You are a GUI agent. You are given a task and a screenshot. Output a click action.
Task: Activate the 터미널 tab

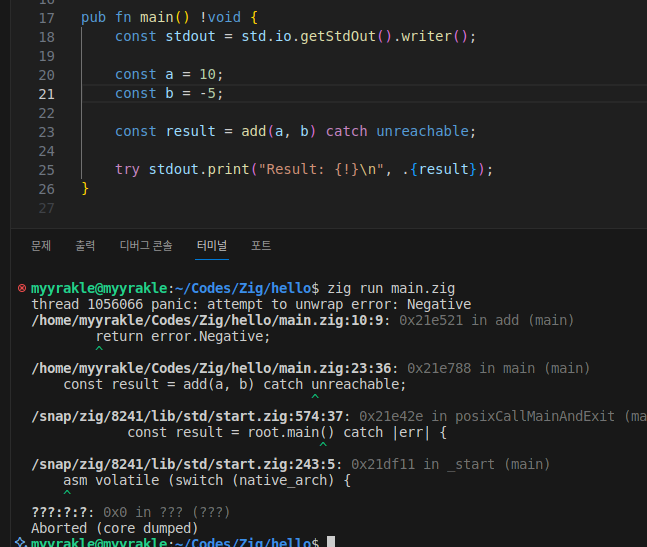click(211, 245)
